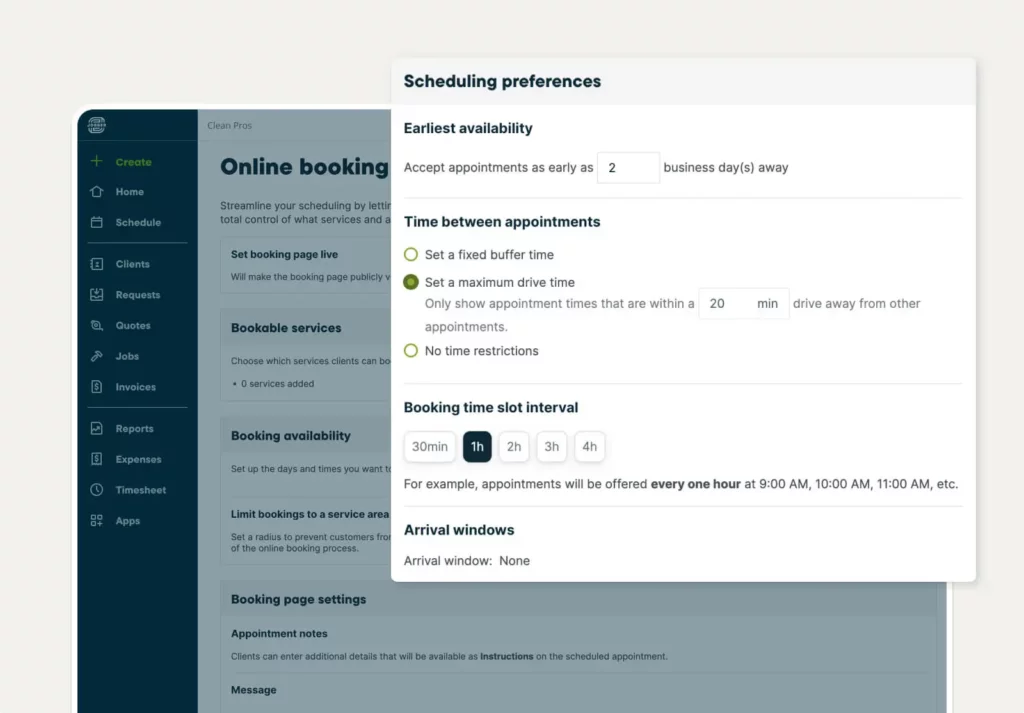Open Clients via sidebar icon
1024x713 pixels.
pos(97,264)
